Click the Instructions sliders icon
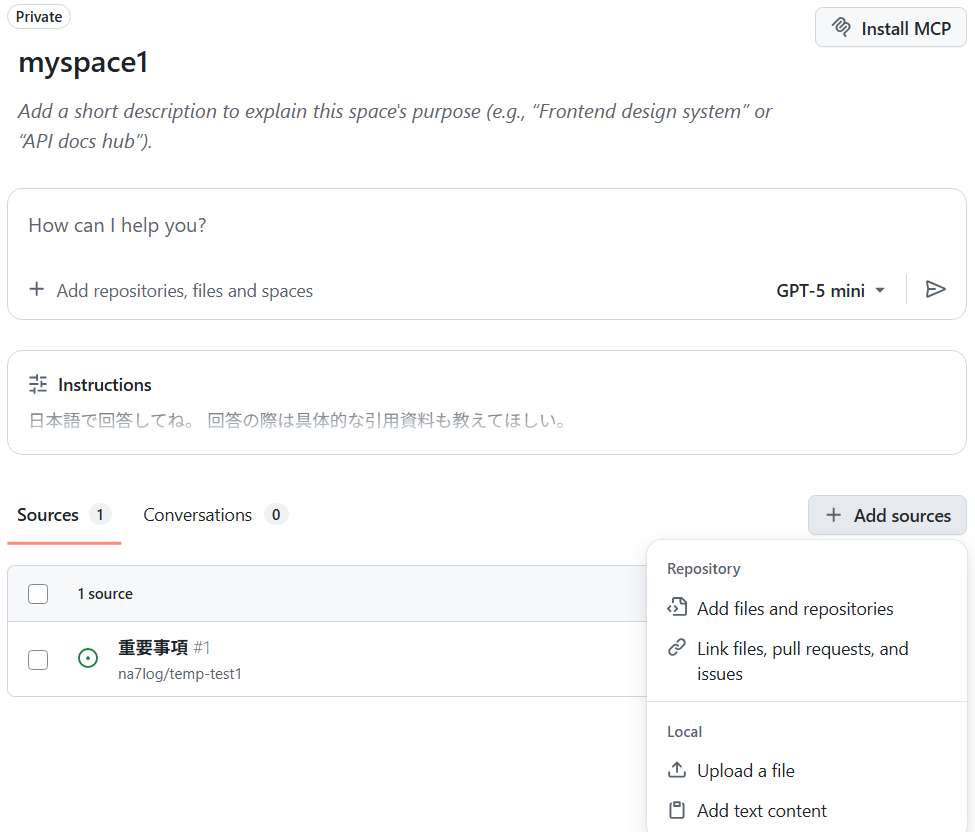975x832 pixels. (38, 384)
